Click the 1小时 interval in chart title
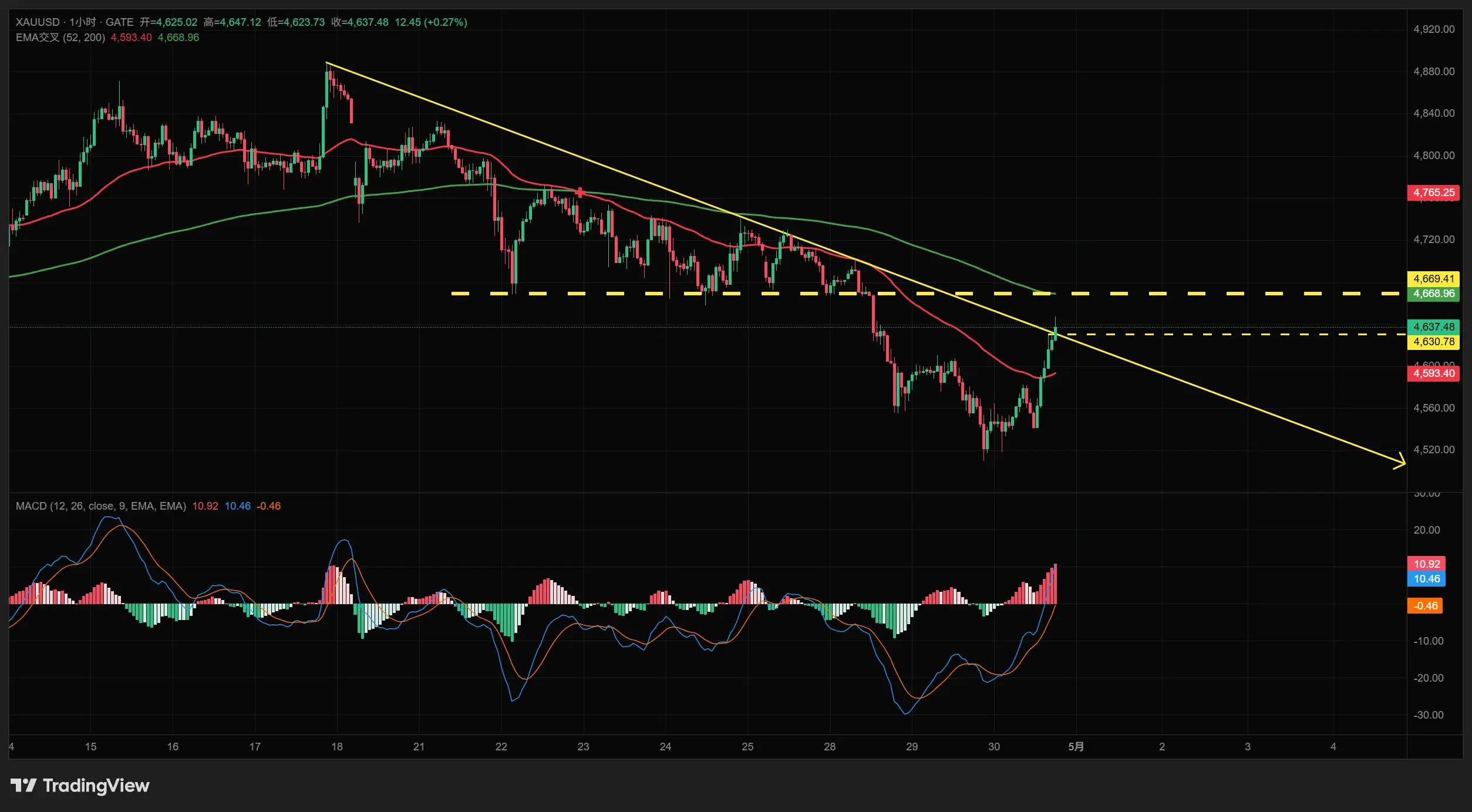The width and height of the screenshot is (1472, 812). (x=83, y=22)
